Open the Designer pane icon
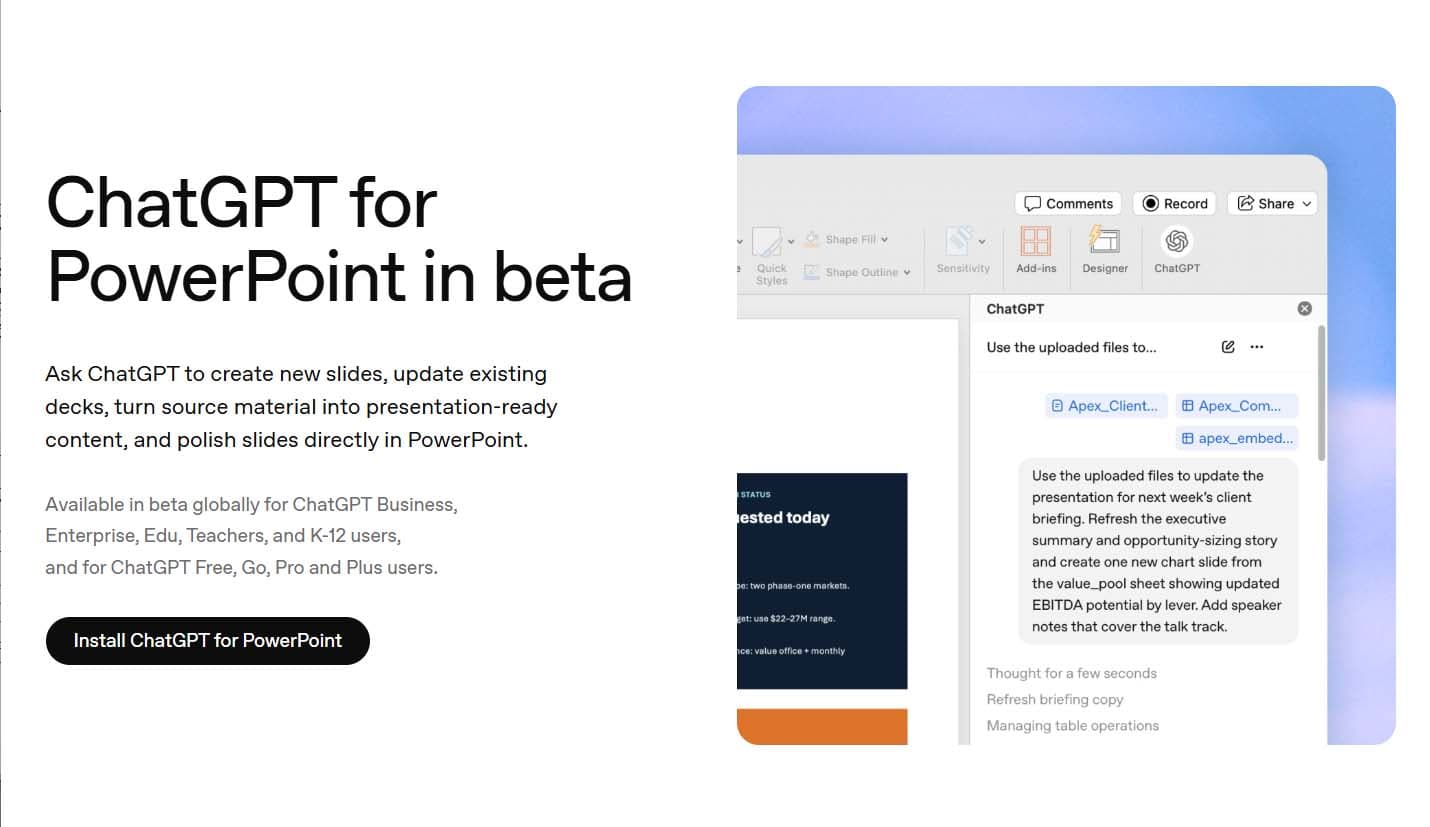This screenshot has width=1430, height=827. pyautogui.click(x=1105, y=241)
